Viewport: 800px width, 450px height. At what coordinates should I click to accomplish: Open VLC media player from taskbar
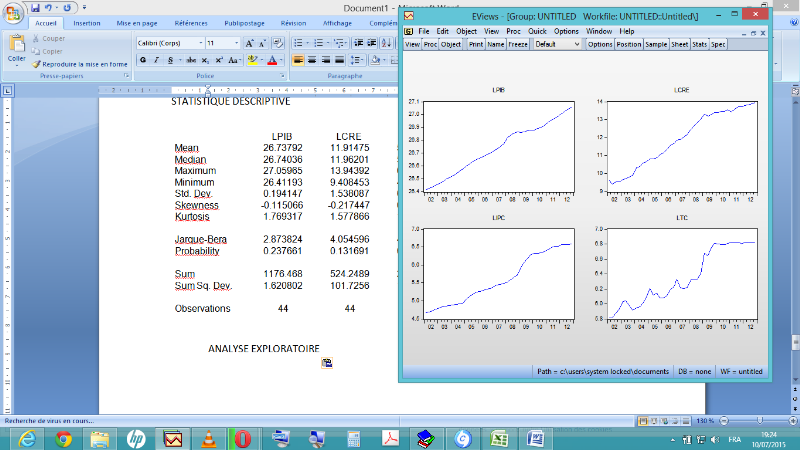point(209,438)
